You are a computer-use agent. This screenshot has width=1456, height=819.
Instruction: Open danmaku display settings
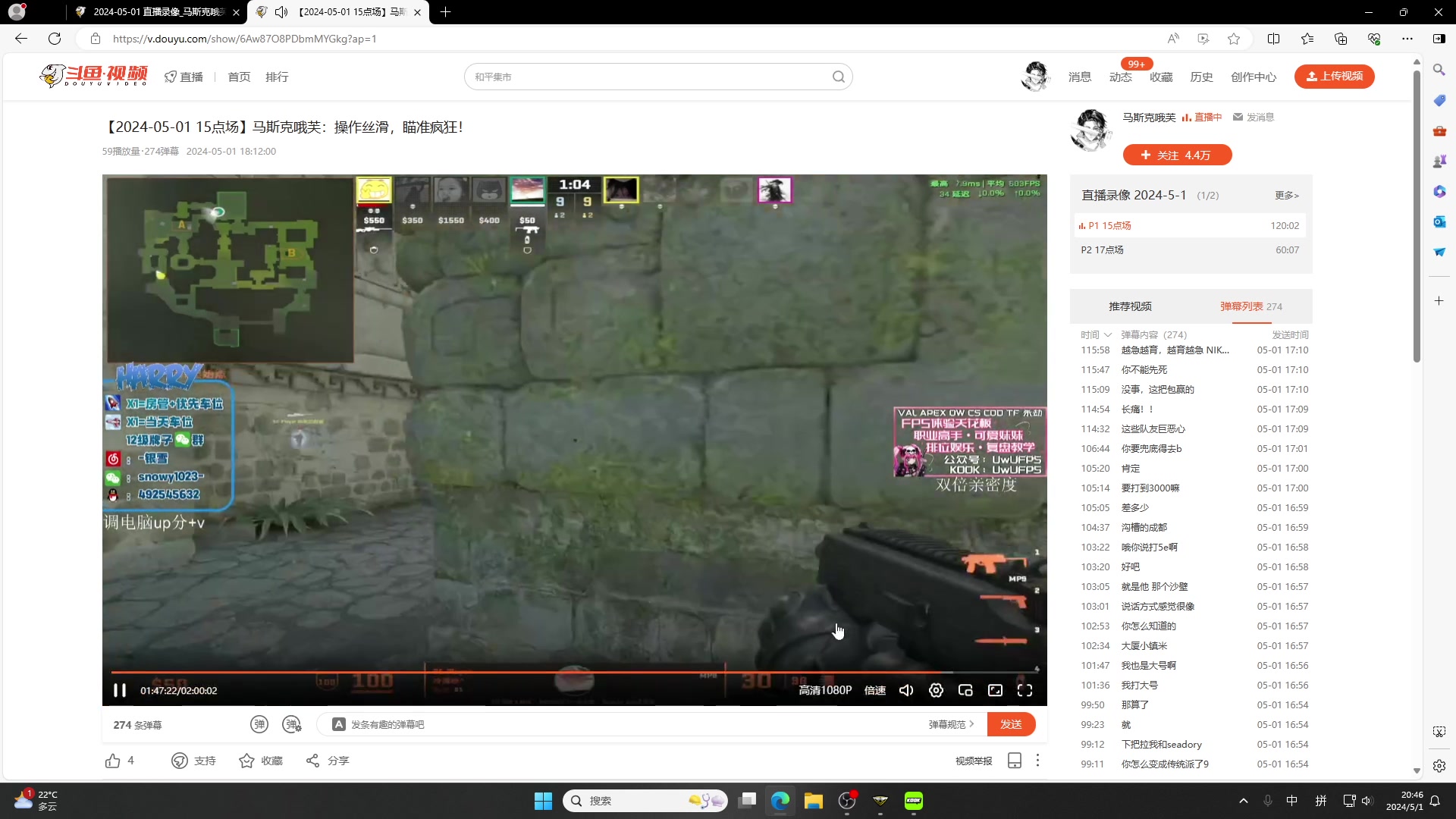pyautogui.click(x=292, y=724)
